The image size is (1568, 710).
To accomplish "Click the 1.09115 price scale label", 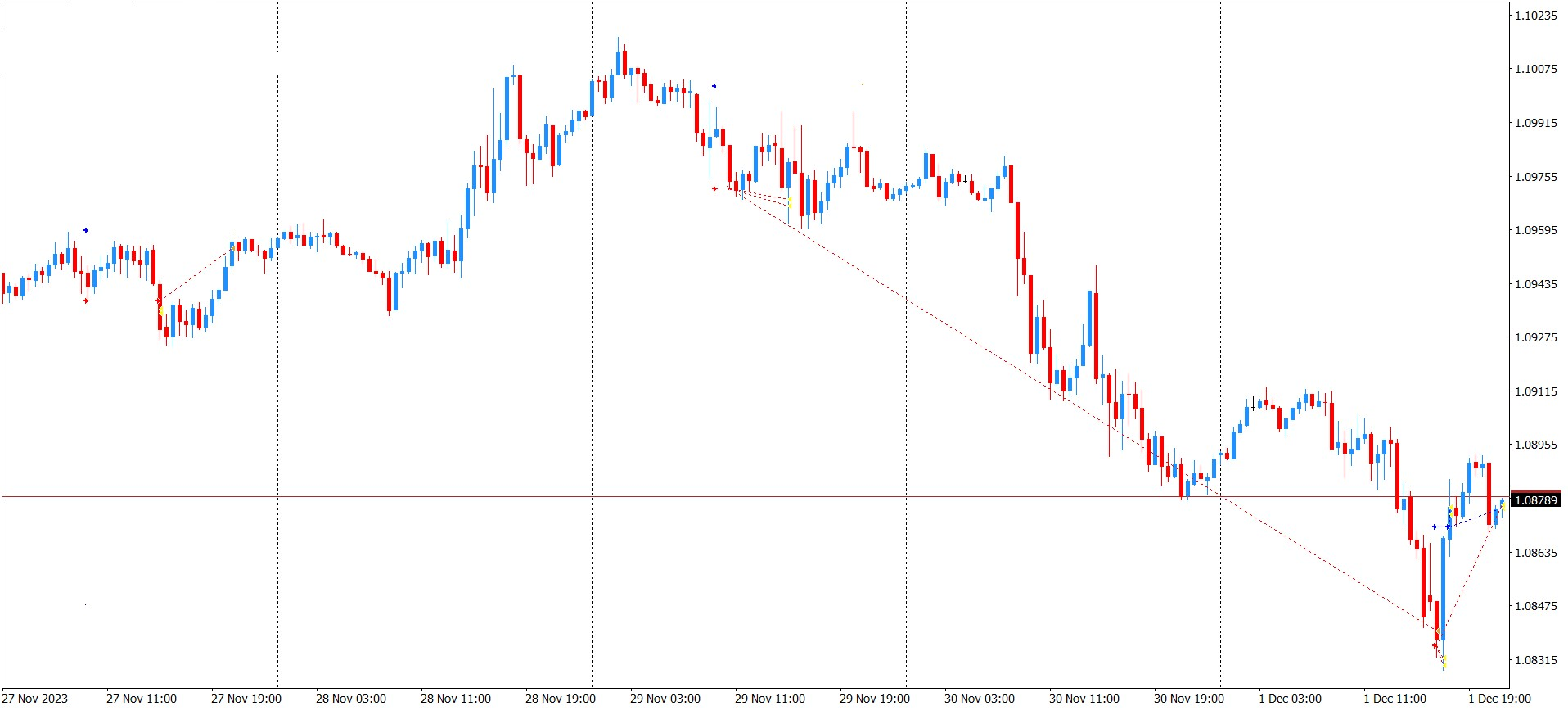I will [1536, 391].
